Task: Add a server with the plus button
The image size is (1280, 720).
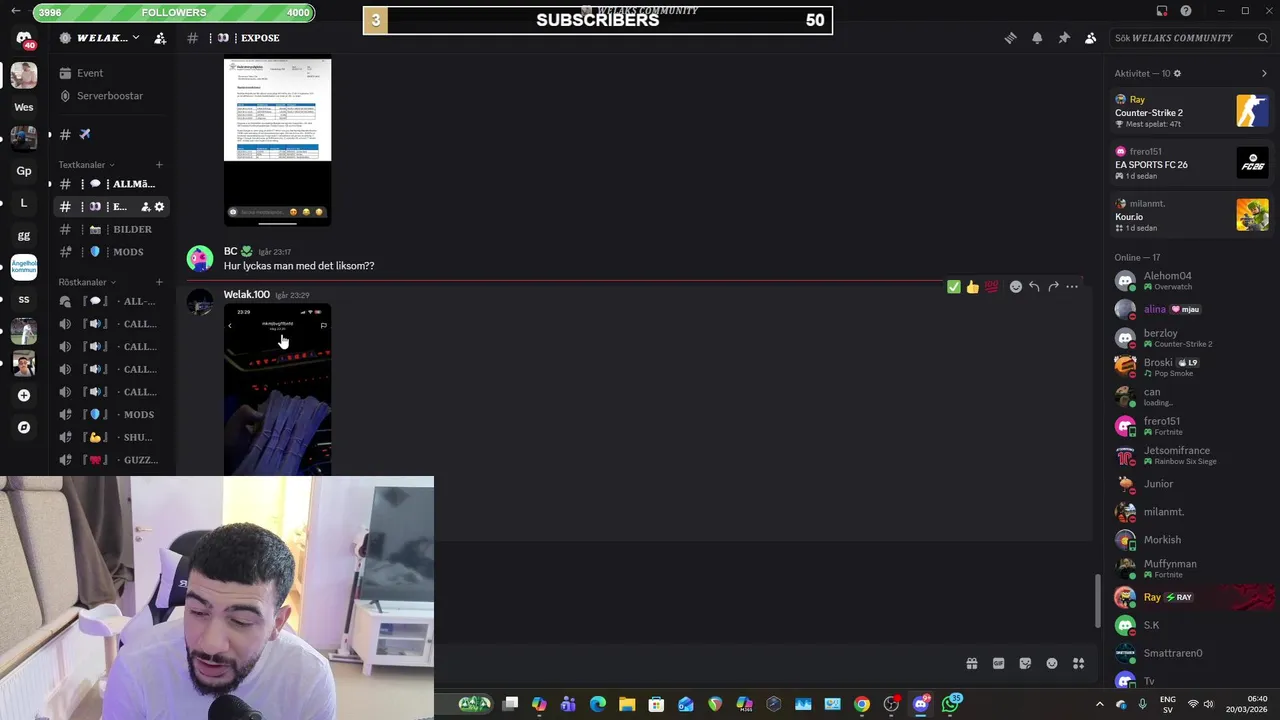Action: point(24,395)
